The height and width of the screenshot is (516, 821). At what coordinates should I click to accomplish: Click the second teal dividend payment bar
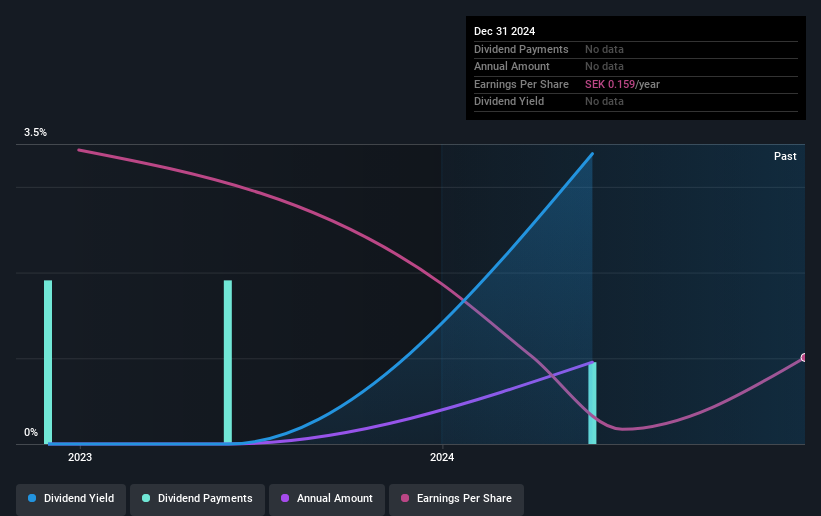228,362
